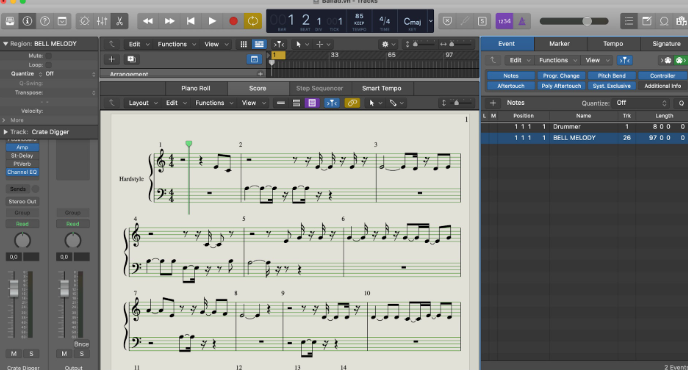Expand the Track Crate Digger disclosure triangle

[x=6, y=132]
